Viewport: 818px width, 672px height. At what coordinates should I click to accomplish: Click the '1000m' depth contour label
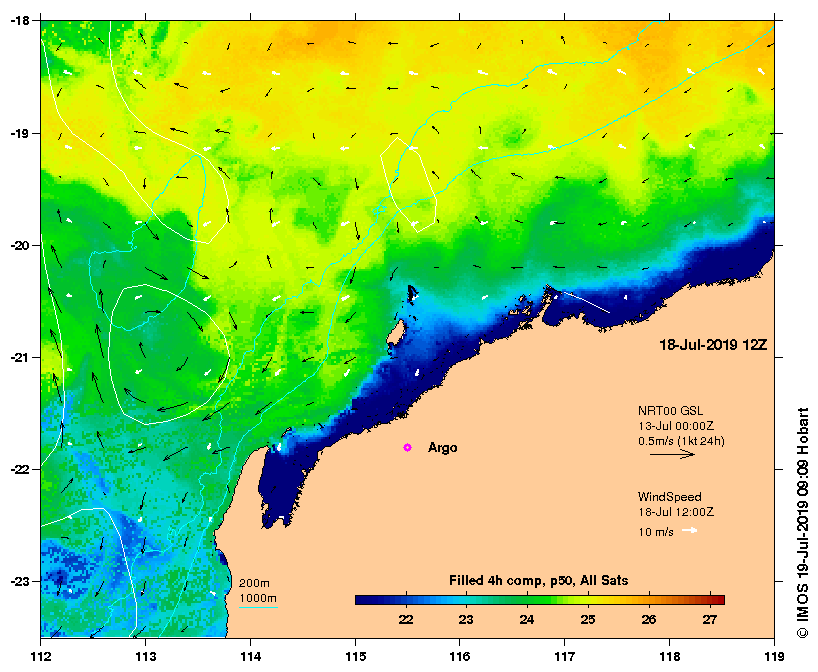click(258, 598)
